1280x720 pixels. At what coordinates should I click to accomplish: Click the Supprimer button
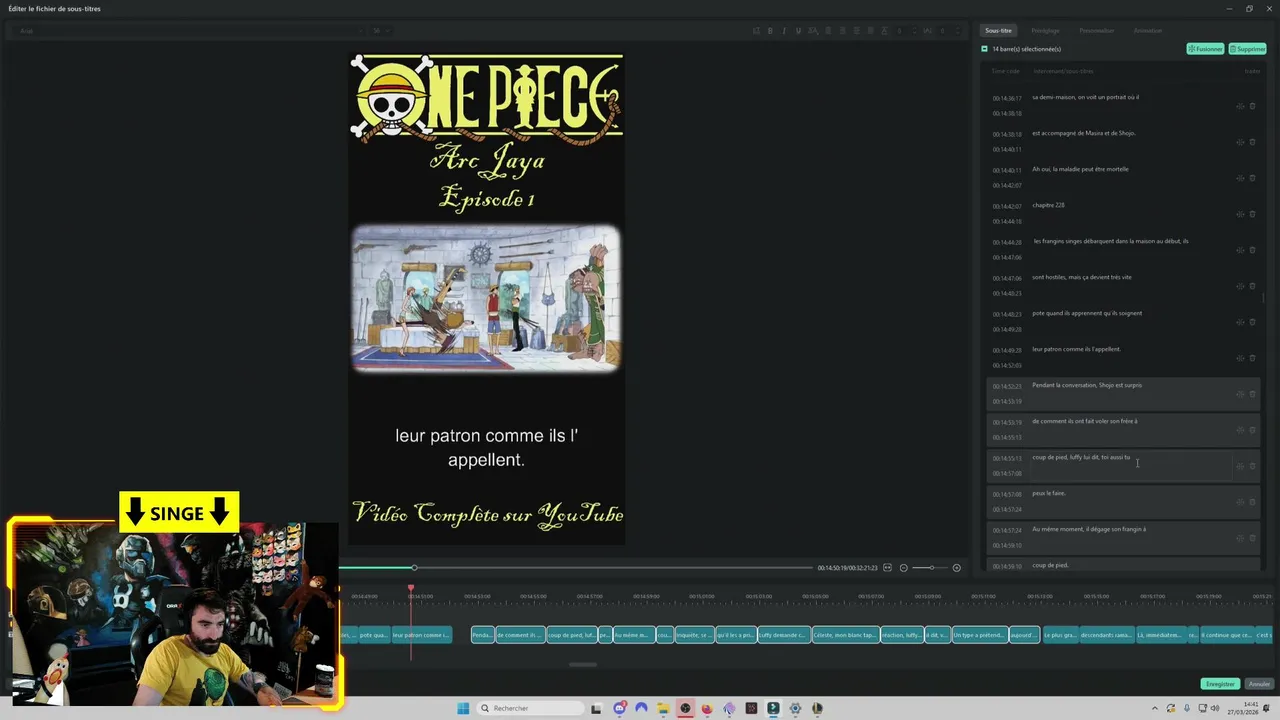coord(1247,49)
